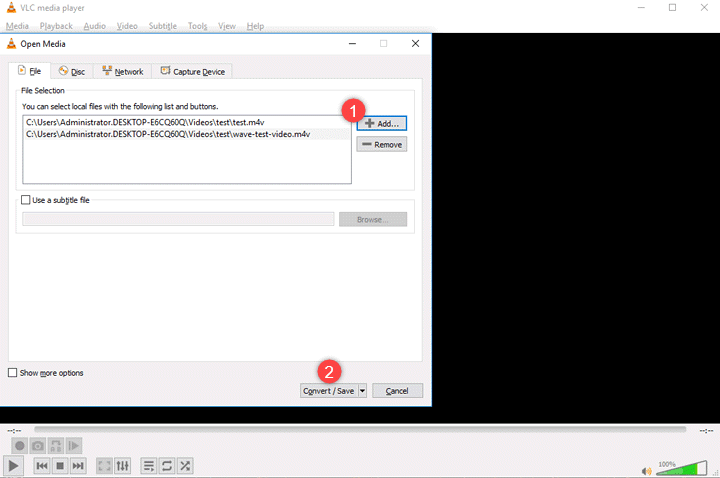Click the Next media button
The image size is (720, 478).
click(78, 466)
